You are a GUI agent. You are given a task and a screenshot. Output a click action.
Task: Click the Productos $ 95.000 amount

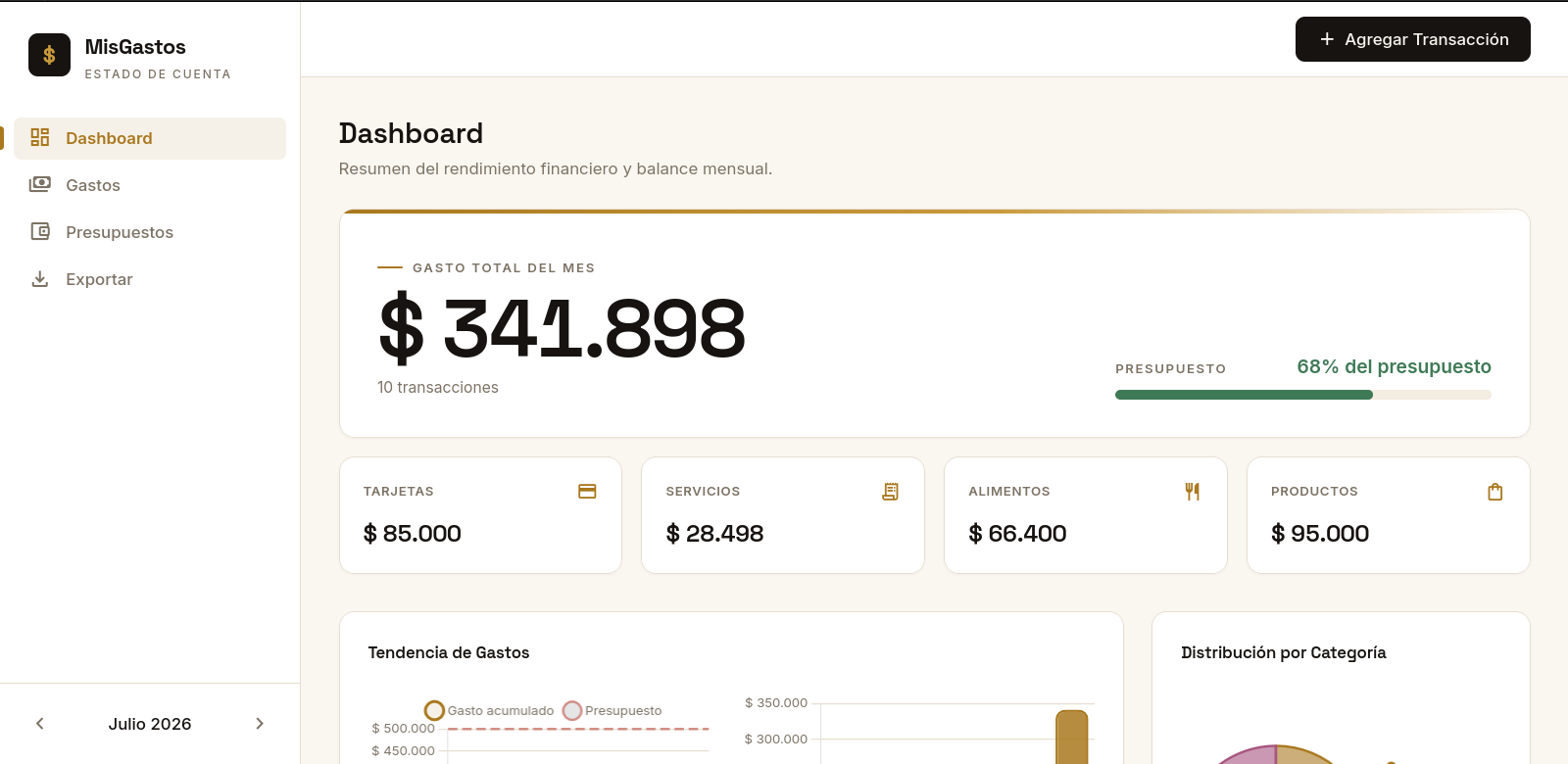(1320, 534)
